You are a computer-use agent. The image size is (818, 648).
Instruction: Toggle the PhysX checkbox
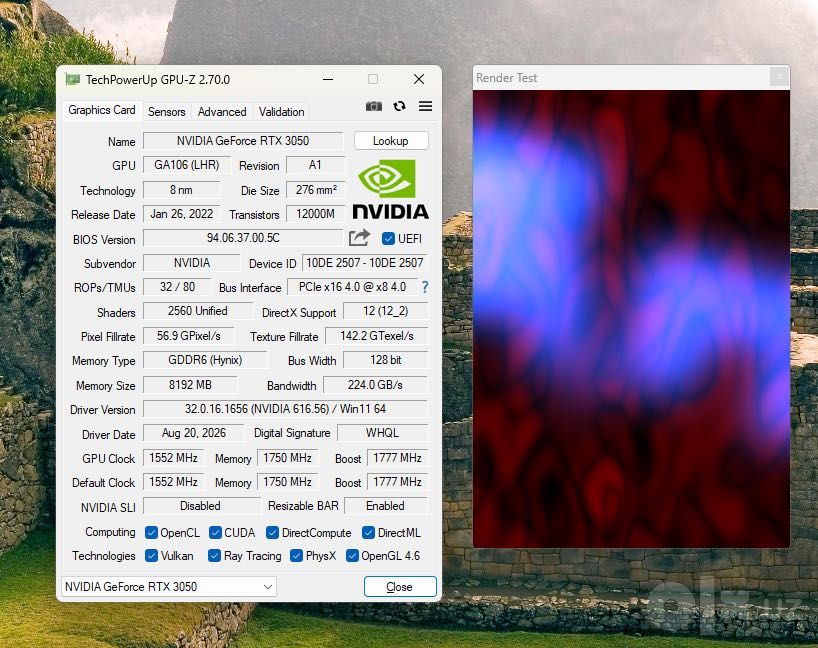pos(296,556)
